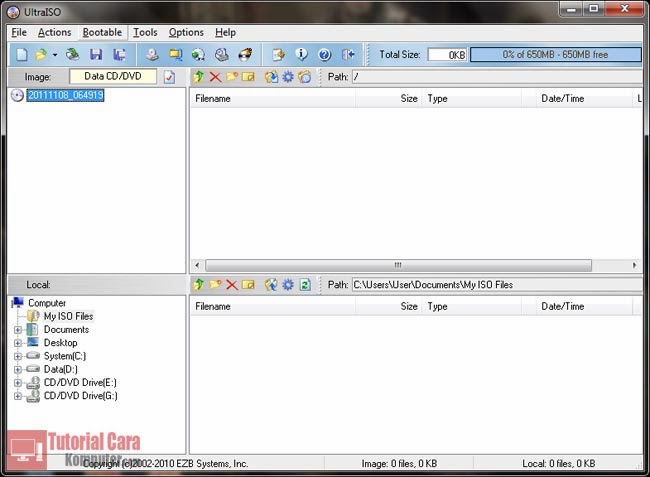Click the Local Path field with My ISO Files
This screenshot has height=477, width=650.
(x=497, y=285)
